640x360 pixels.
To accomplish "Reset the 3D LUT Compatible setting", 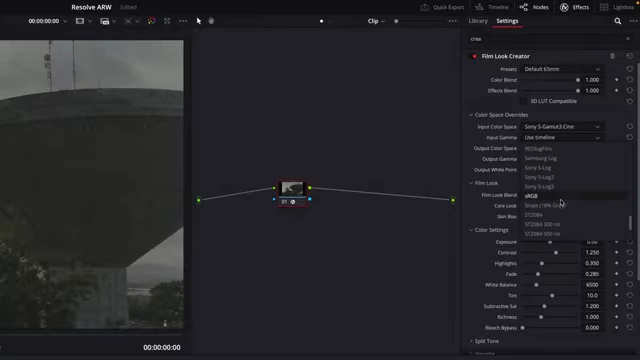I will click(x=629, y=101).
